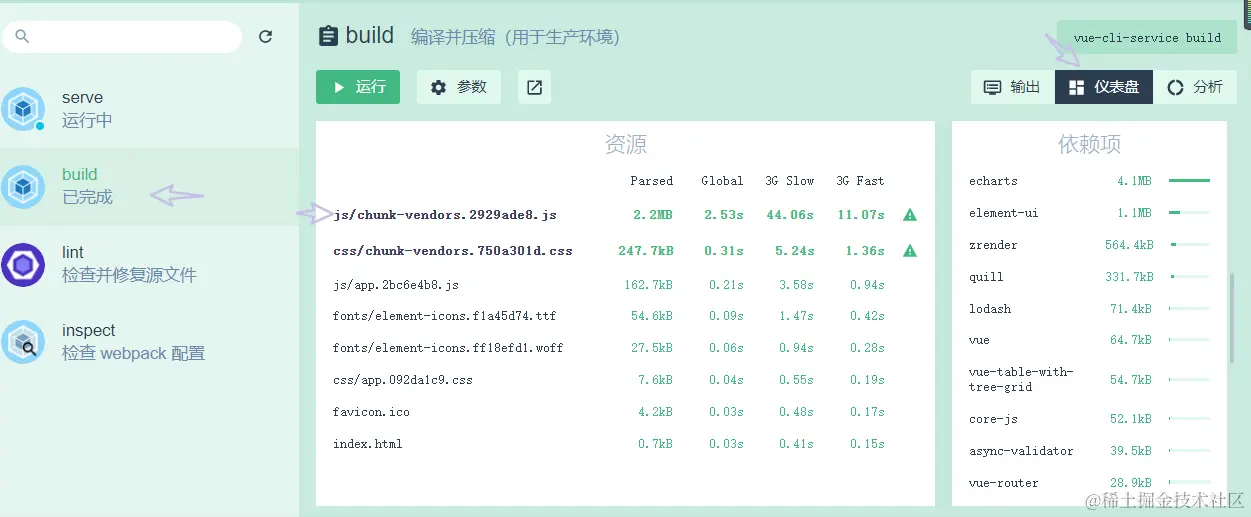Switch to the 仪表盘 dashboard tab
1251x517 pixels.
click(1104, 87)
